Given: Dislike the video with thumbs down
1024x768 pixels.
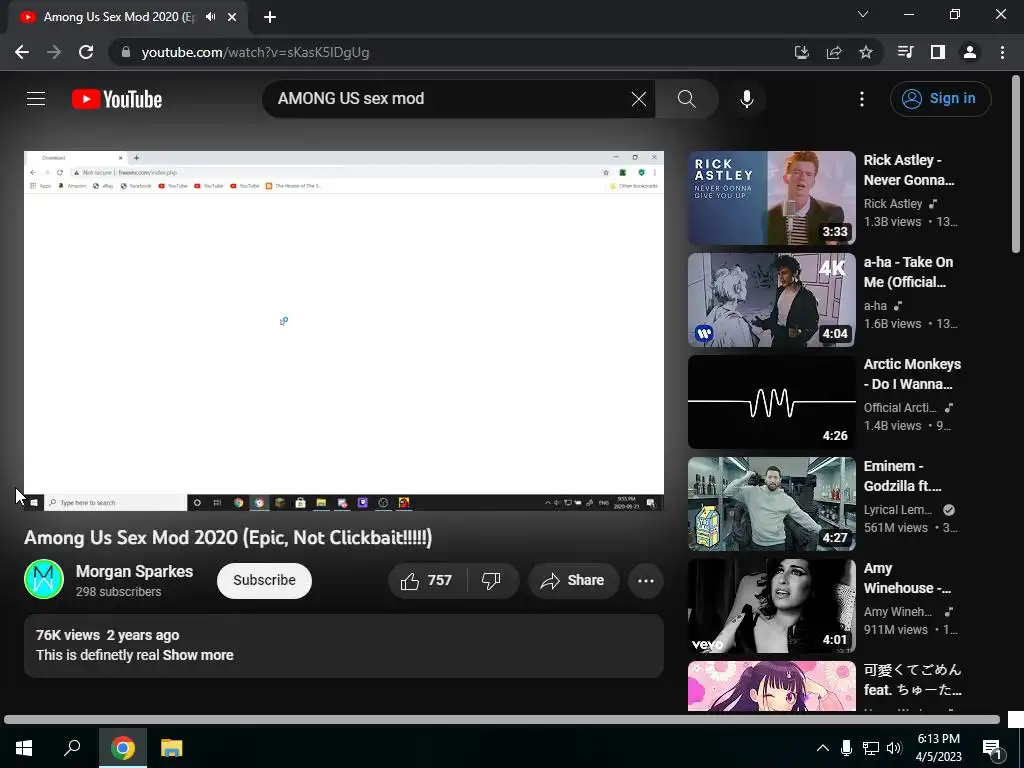Looking at the screenshot, I should tap(491, 581).
